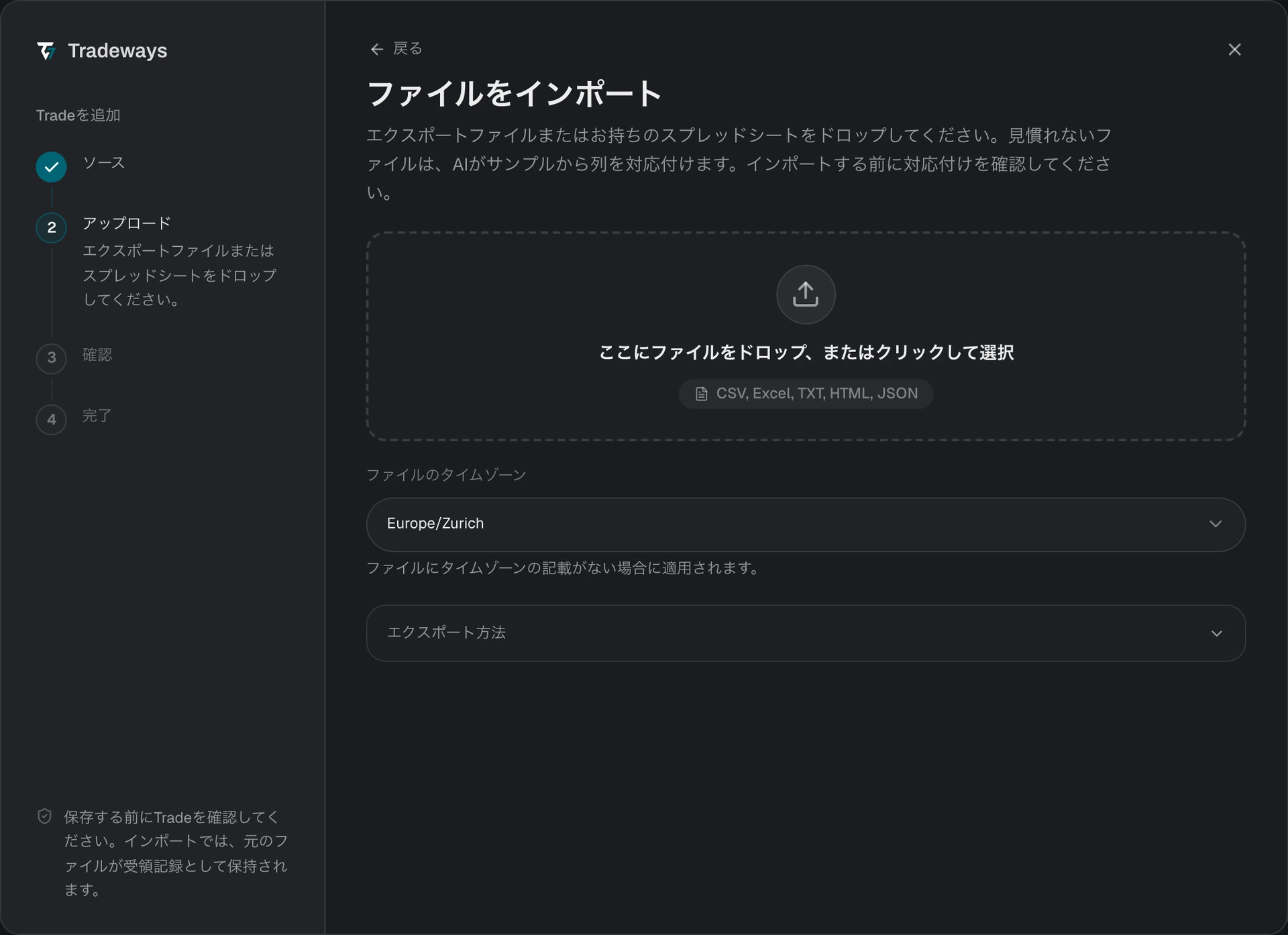The height and width of the screenshot is (935, 1288).
Task: Click the Tradeways logo icon
Action: click(46, 51)
